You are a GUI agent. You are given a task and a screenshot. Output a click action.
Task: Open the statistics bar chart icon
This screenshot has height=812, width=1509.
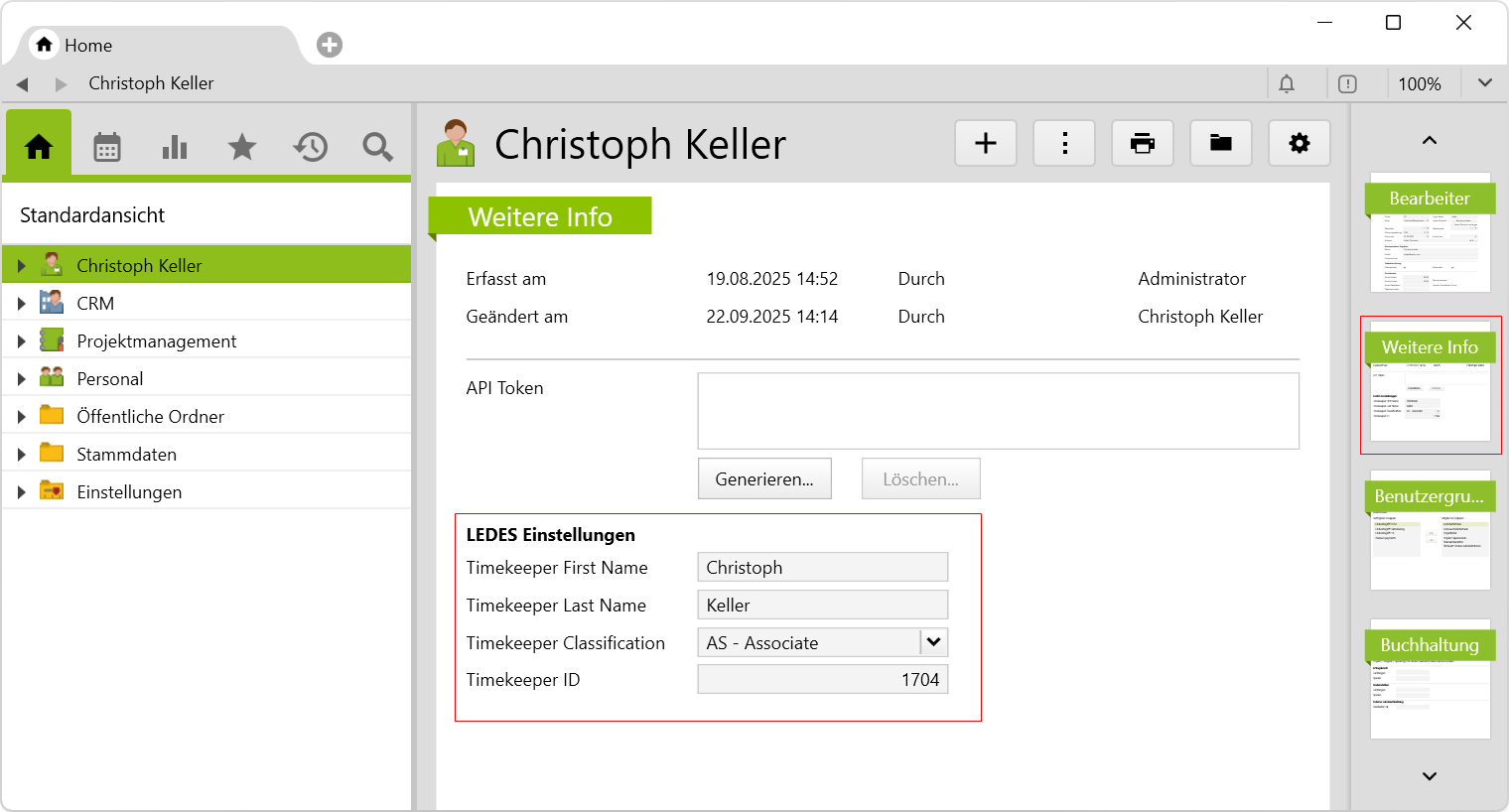[175, 147]
